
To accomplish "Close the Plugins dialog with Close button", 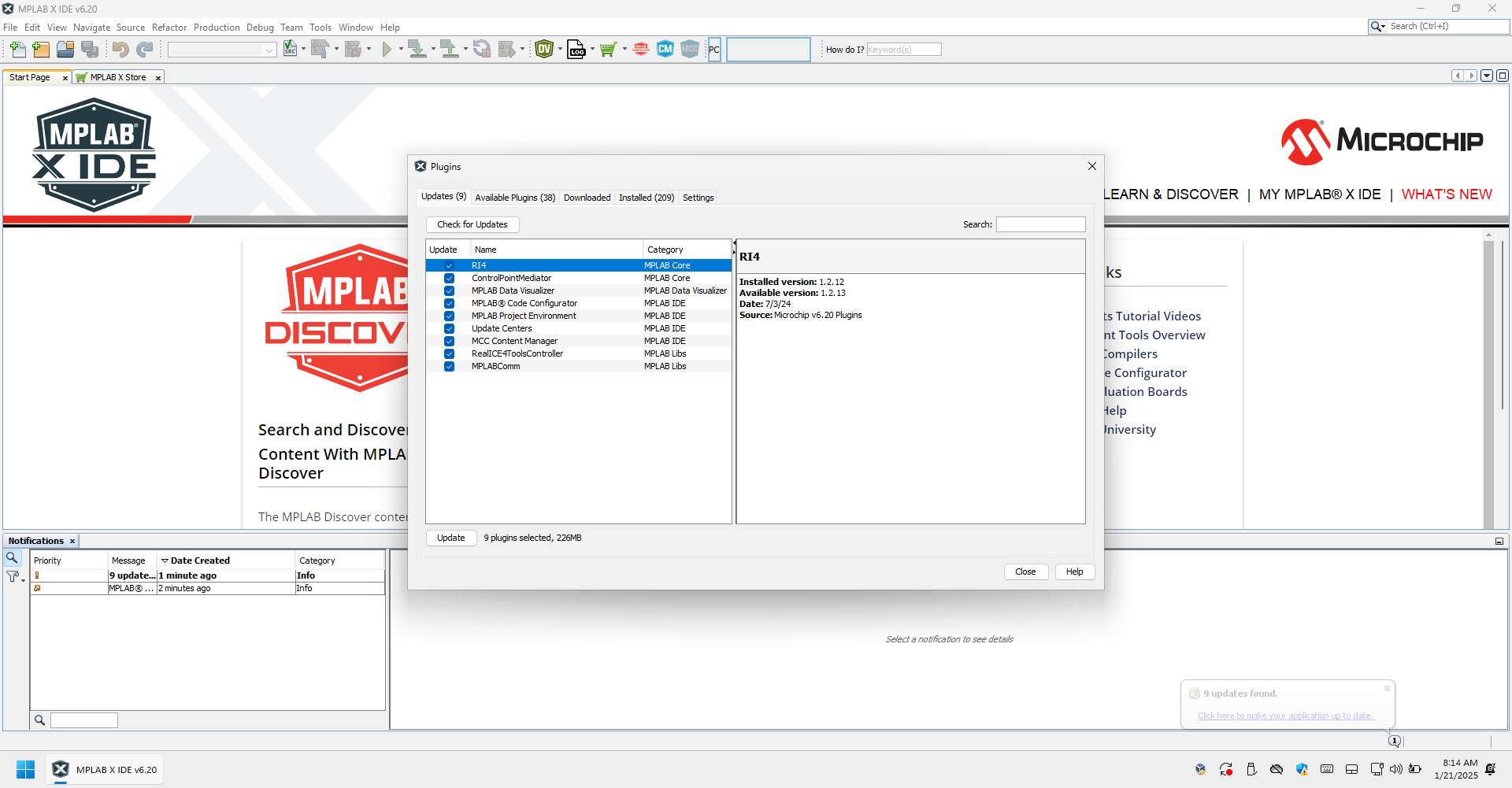I will tap(1025, 572).
